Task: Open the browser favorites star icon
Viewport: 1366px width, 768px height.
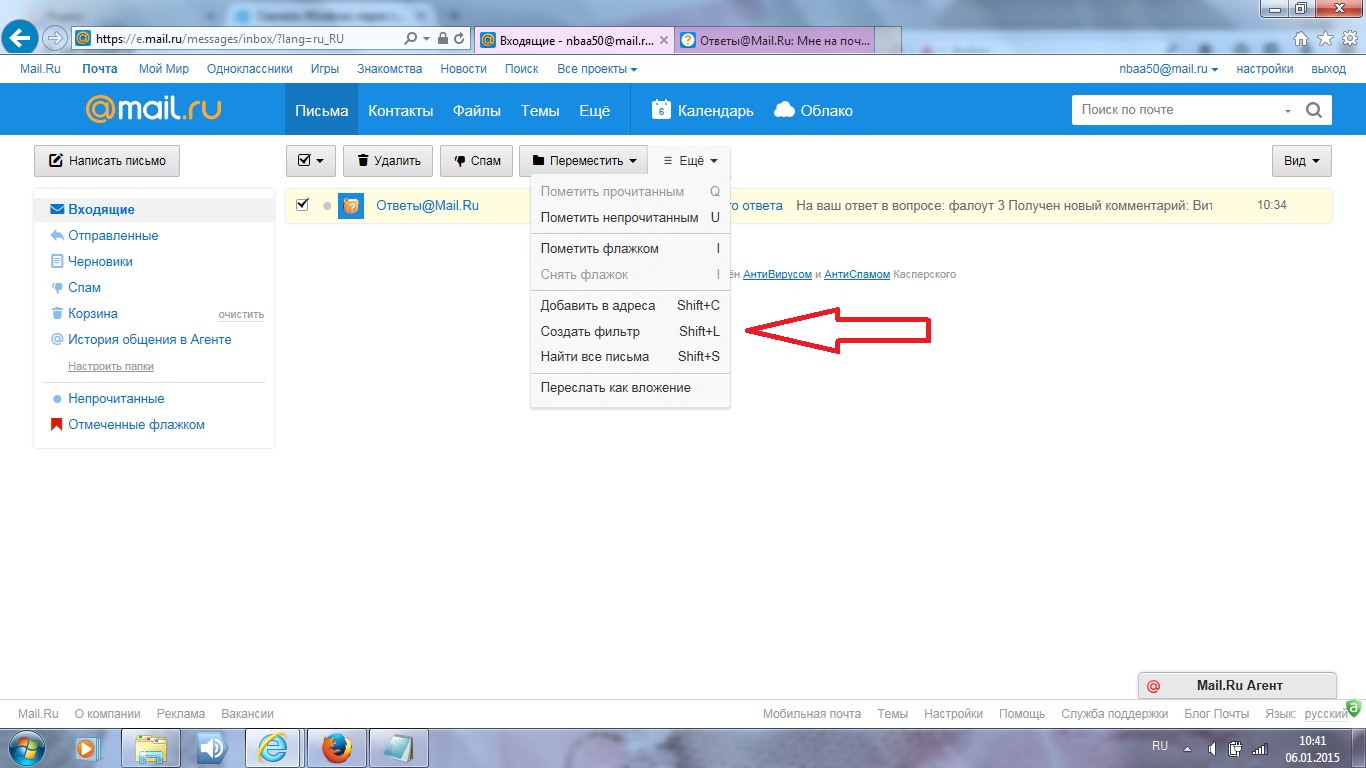Action: pyautogui.click(x=1325, y=38)
